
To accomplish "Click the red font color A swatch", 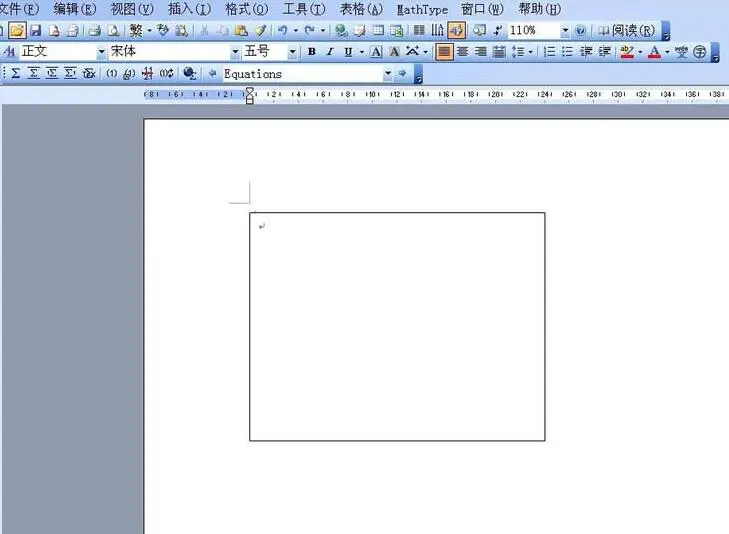I will pyautogui.click(x=654, y=52).
